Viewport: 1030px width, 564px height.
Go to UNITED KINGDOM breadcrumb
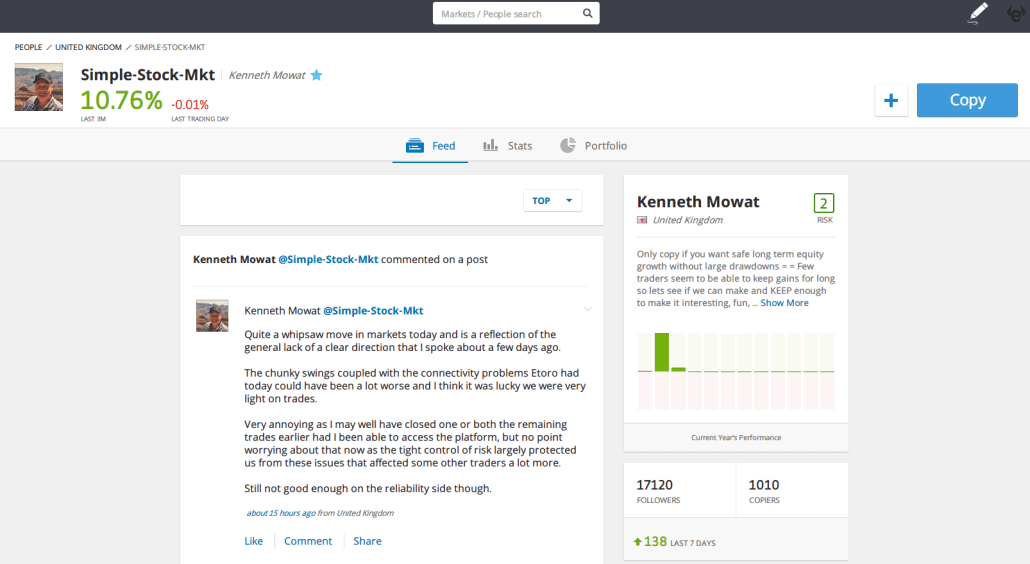[x=88, y=47]
